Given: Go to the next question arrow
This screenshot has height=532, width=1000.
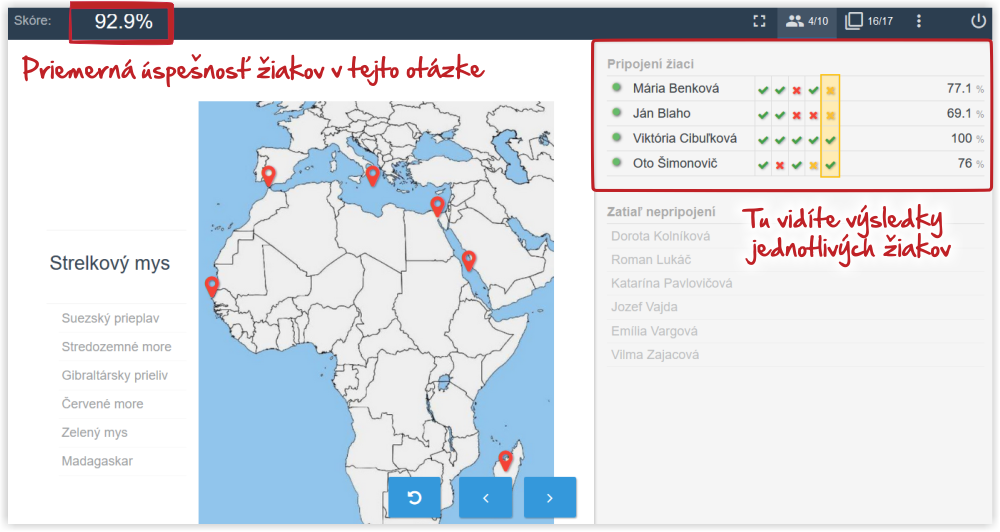Looking at the screenshot, I should point(550,497).
